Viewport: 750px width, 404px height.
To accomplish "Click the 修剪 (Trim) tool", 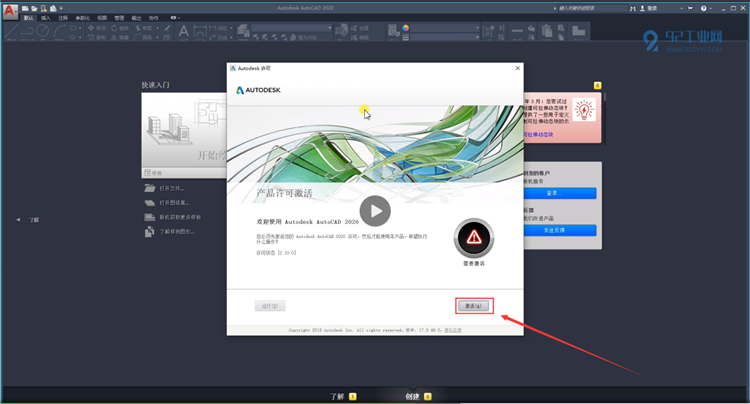I will pyautogui.click(x=143, y=28).
